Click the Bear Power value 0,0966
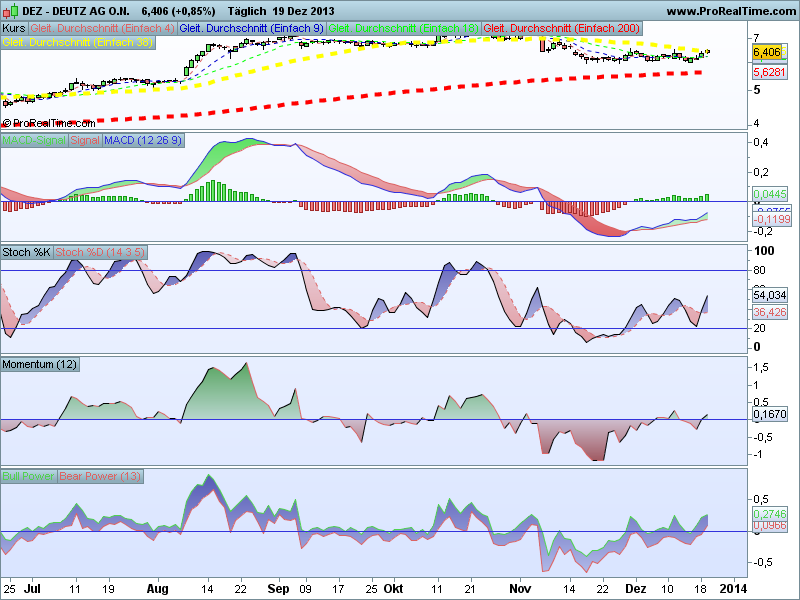800x600 pixels. point(770,525)
